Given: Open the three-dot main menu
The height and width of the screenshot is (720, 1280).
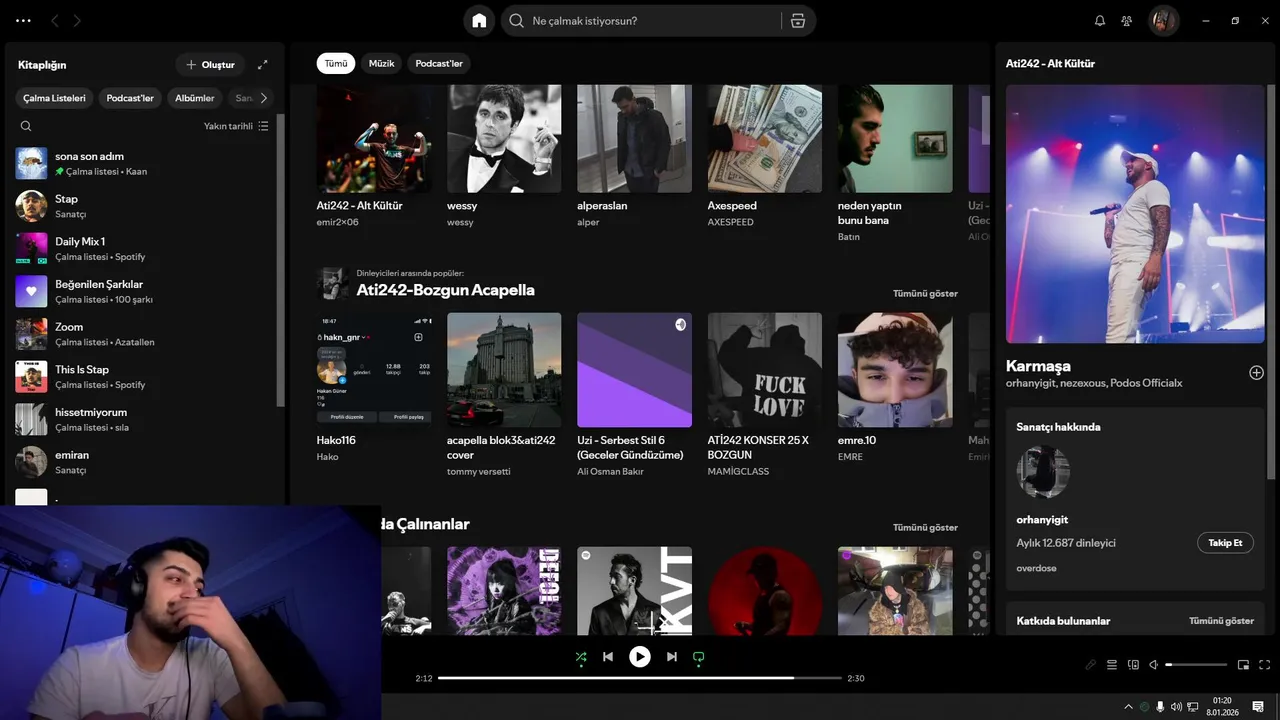Looking at the screenshot, I should (23, 20).
